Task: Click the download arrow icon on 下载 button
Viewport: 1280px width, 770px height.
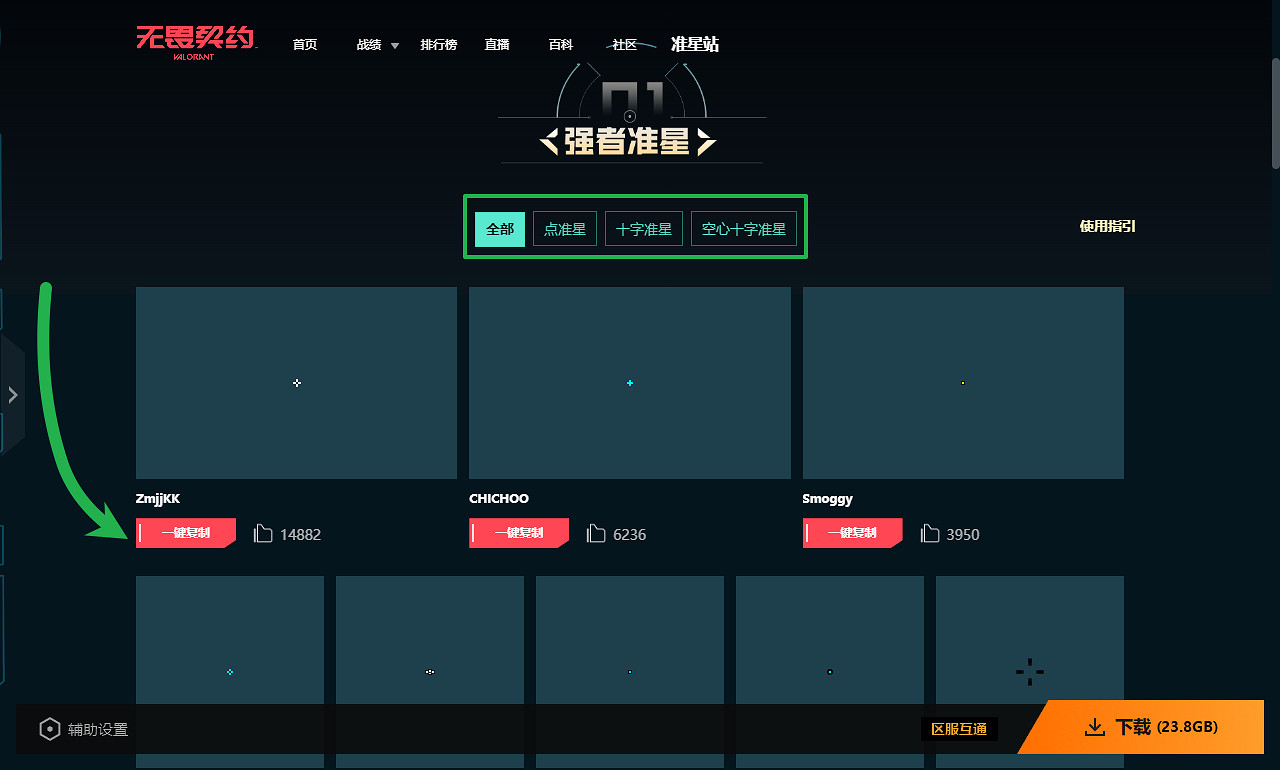Action: pyautogui.click(x=1092, y=727)
